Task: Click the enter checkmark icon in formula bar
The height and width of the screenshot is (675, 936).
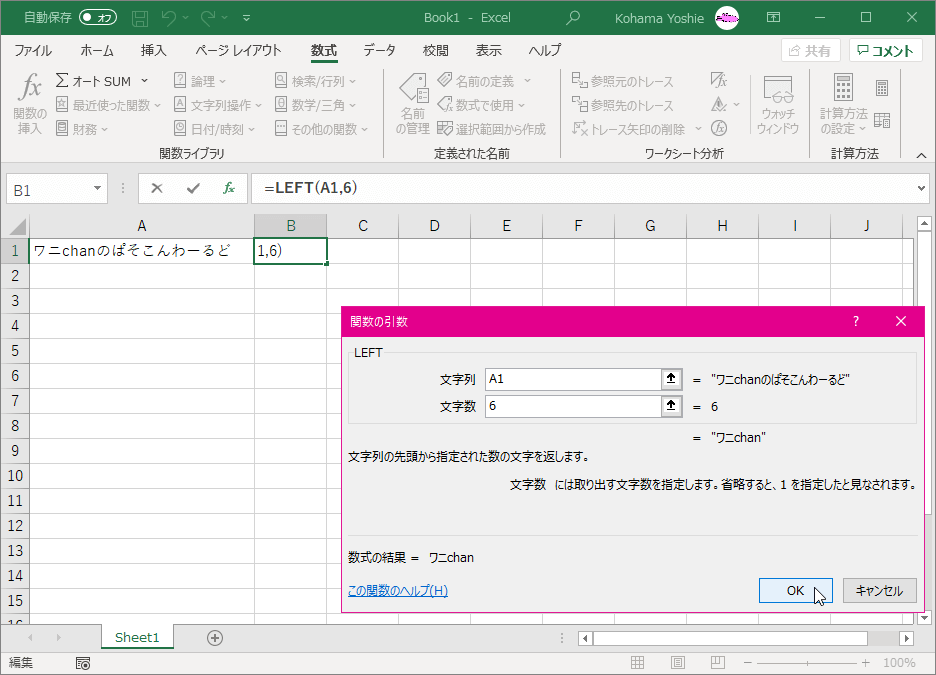Action: 193,188
